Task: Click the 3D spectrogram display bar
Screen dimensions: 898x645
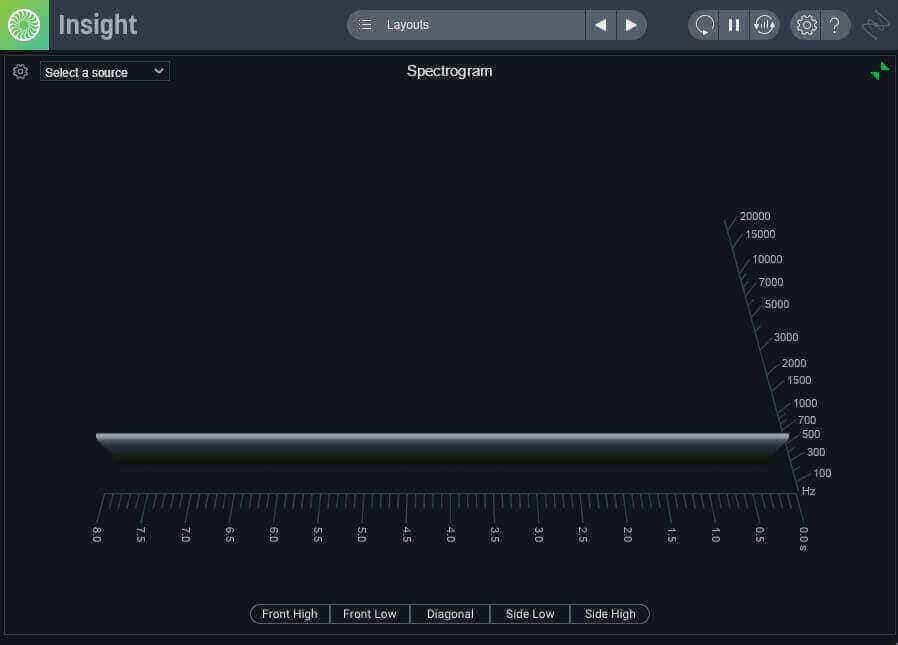Action: click(442, 449)
